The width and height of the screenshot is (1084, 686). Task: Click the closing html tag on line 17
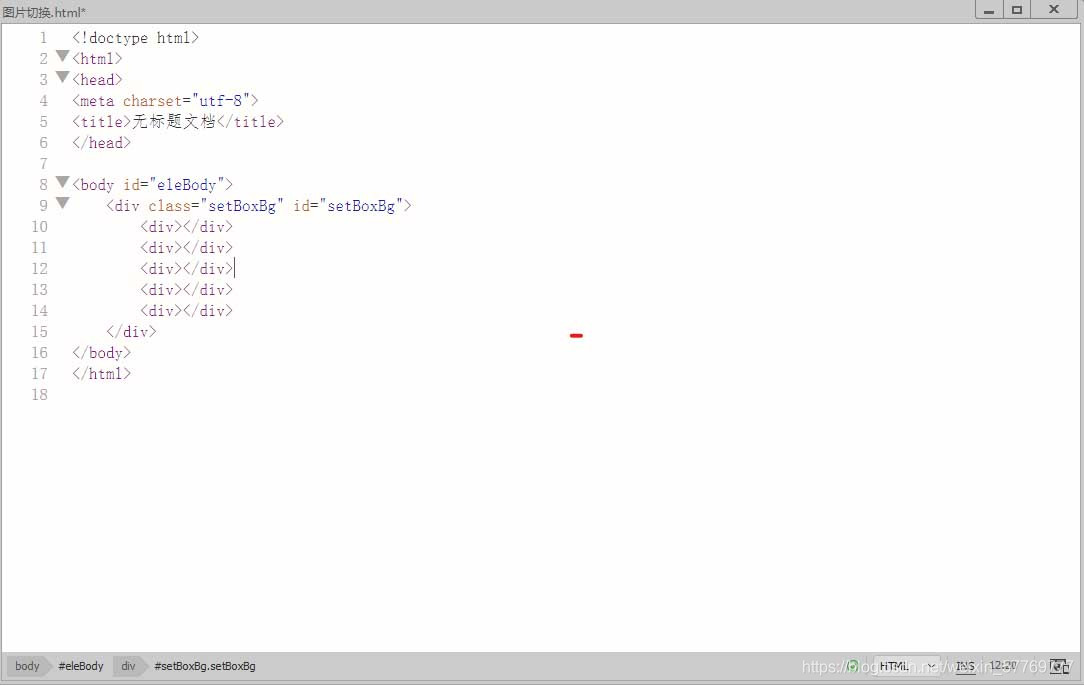pyautogui.click(x=101, y=373)
